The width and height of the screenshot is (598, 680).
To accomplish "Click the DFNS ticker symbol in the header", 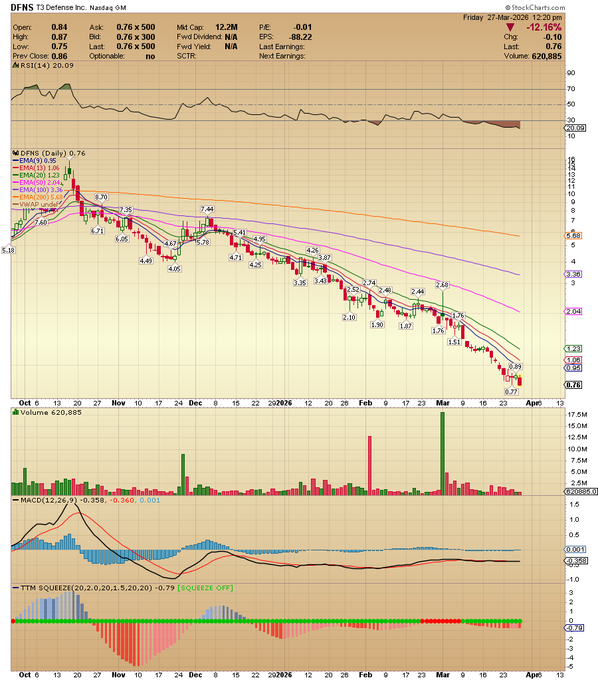I will coord(22,7).
